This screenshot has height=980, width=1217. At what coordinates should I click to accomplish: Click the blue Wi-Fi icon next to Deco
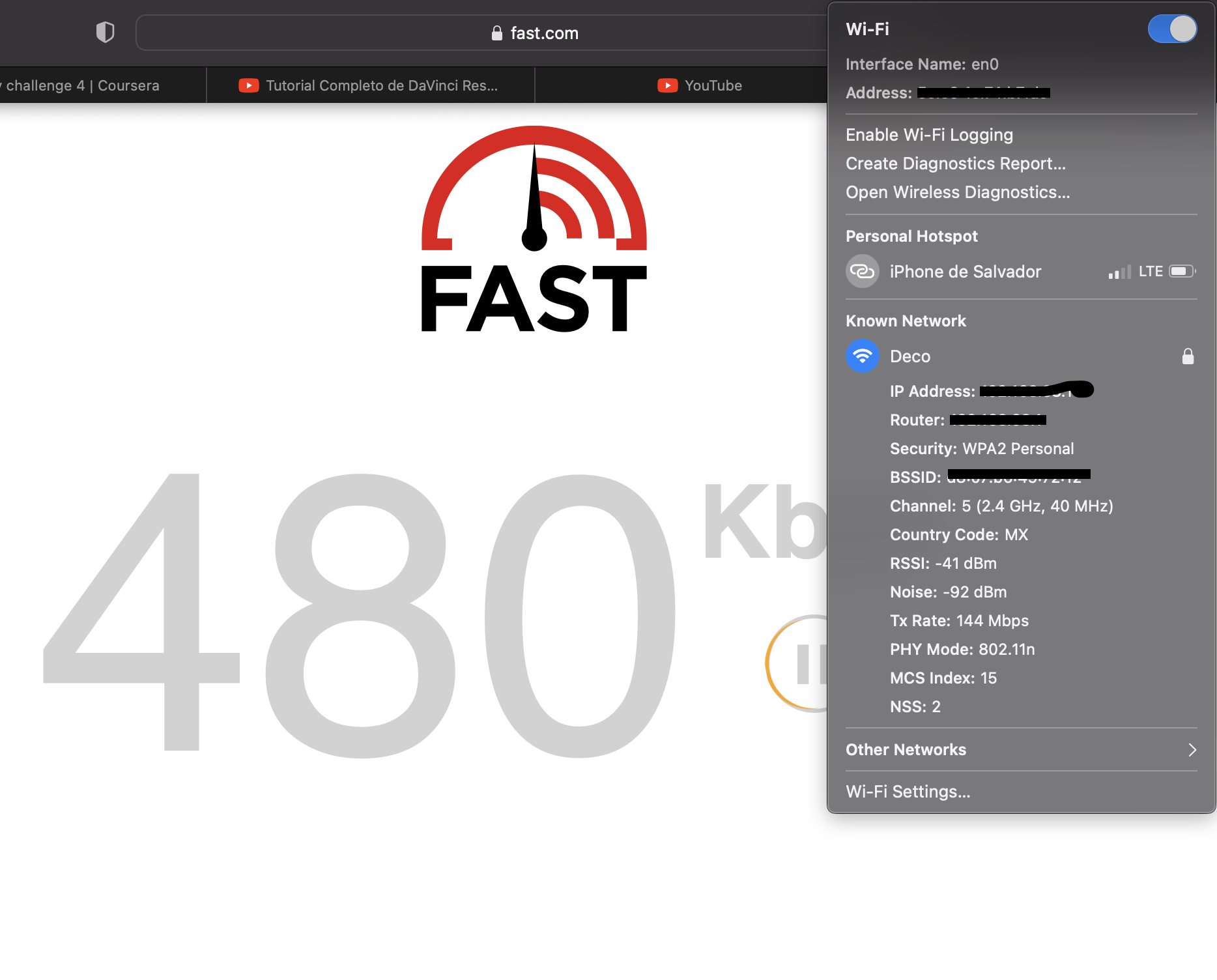863,356
